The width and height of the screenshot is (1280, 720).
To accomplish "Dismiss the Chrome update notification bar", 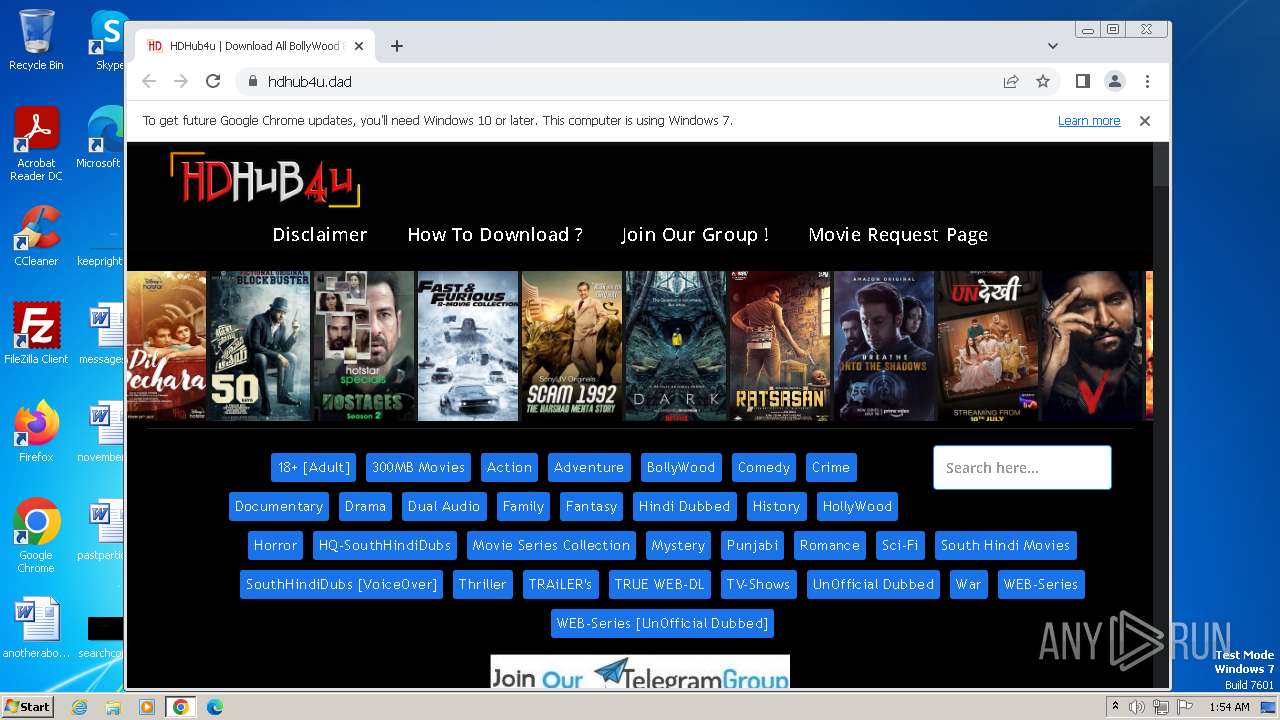I will tap(1145, 121).
